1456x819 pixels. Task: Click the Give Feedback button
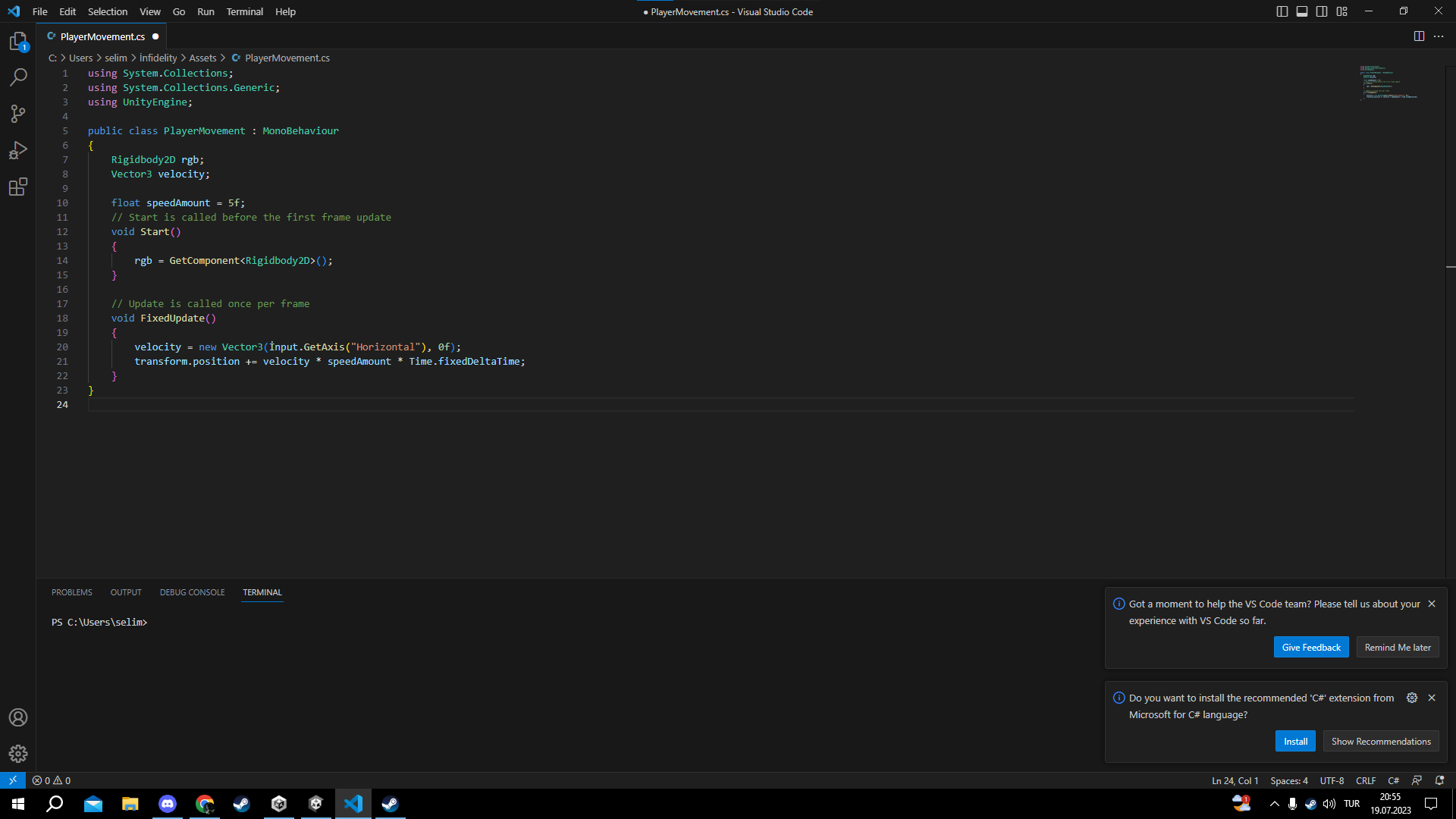click(x=1311, y=648)
